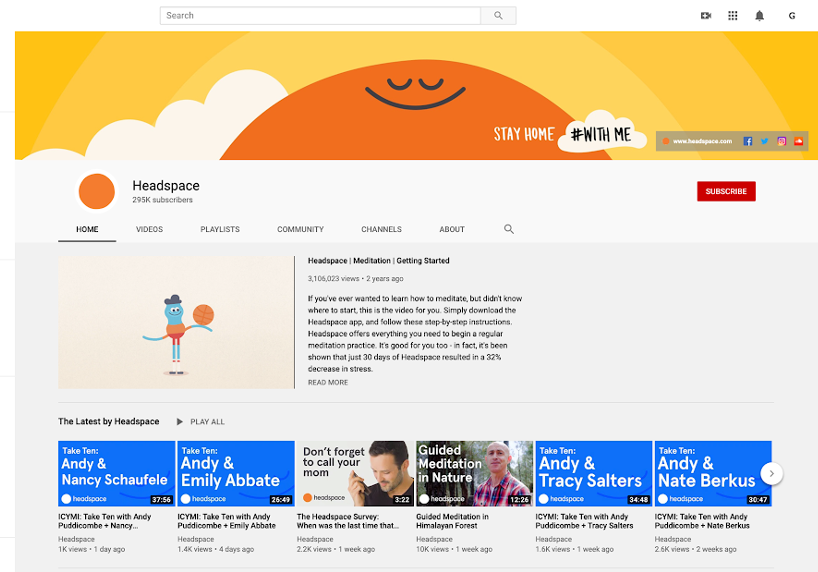Open title Take Ten + Emily Abbate

[x=226, y=521]
